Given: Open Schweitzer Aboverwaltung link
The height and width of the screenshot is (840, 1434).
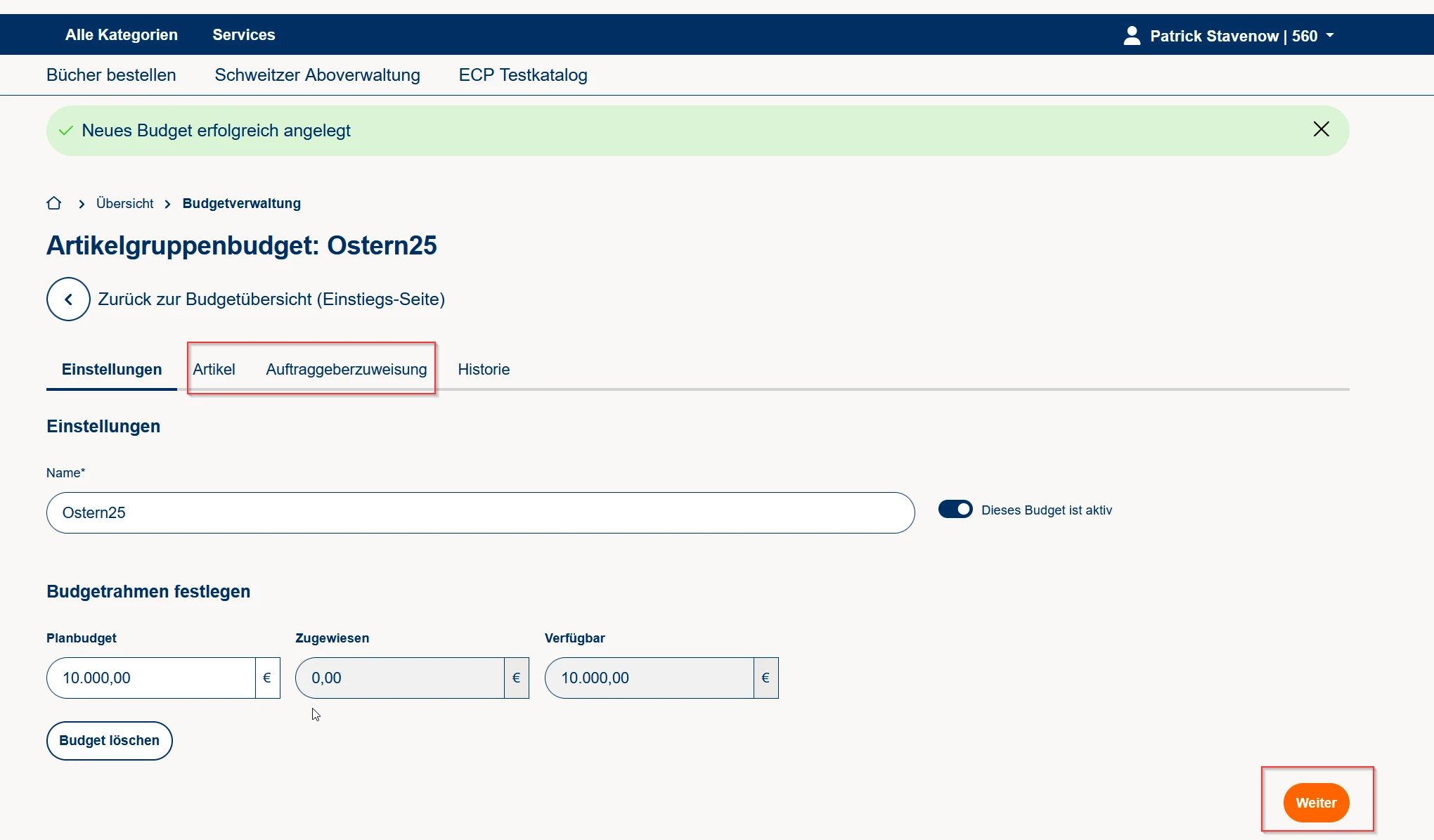Looking at the screenshot, I should (x=317, y=75).
